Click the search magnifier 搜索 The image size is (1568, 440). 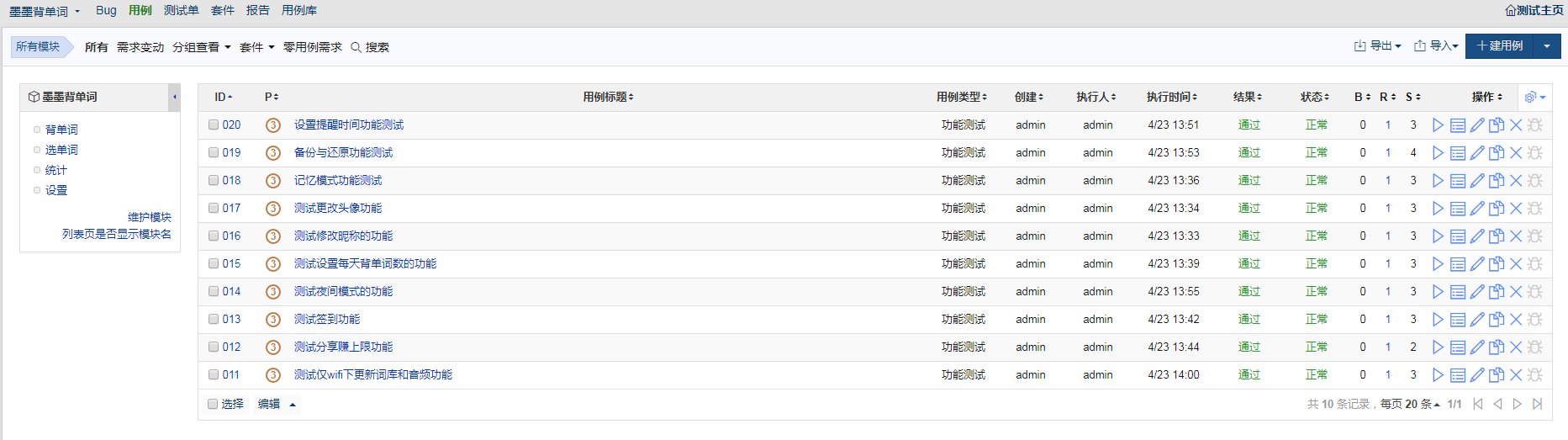point(370,47)
